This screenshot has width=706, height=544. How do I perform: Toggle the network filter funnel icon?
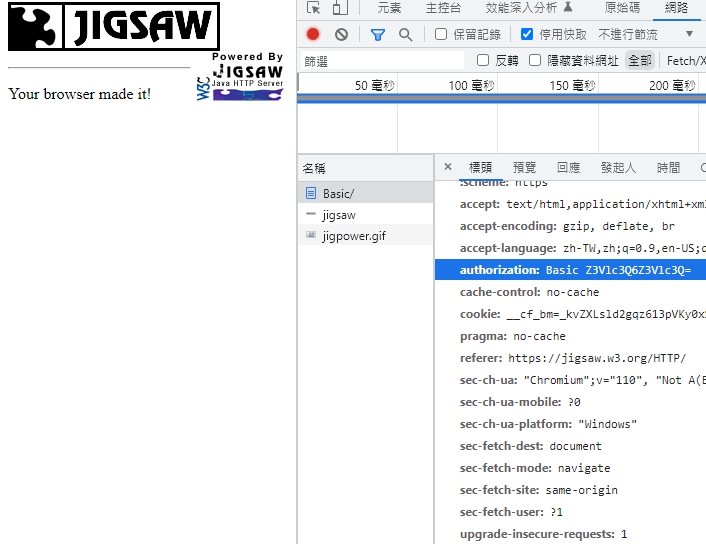pyautogui.click(x=378, y=35)
